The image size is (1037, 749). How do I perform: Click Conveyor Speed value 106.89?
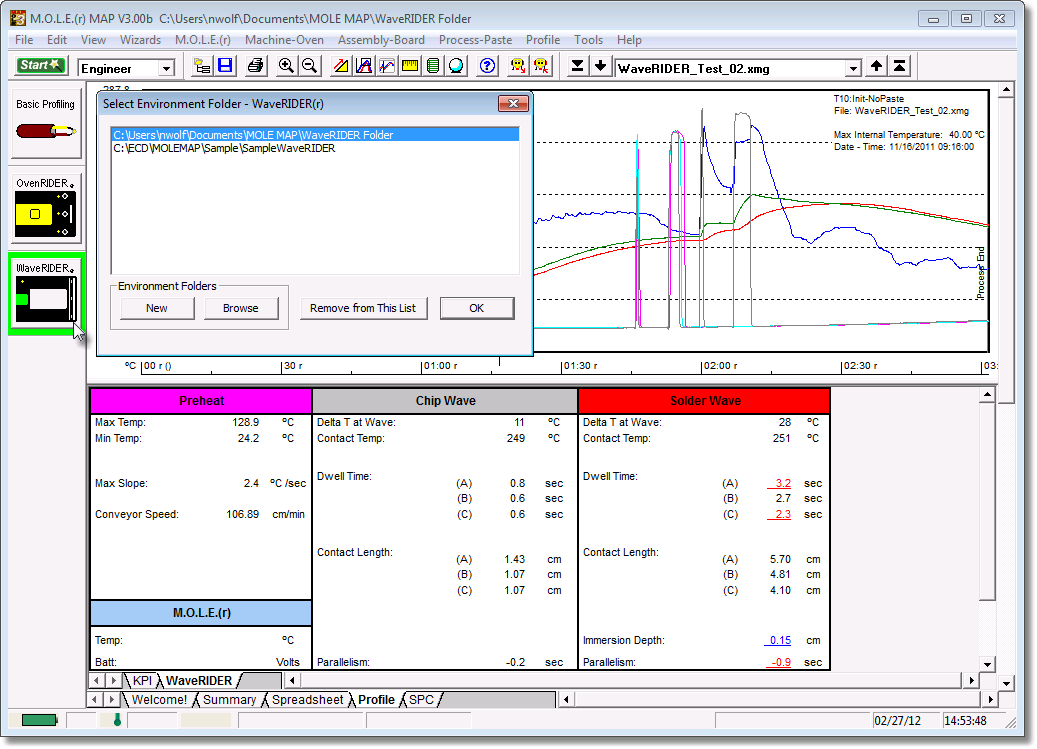pyautogui.click(x=242, y=514)
